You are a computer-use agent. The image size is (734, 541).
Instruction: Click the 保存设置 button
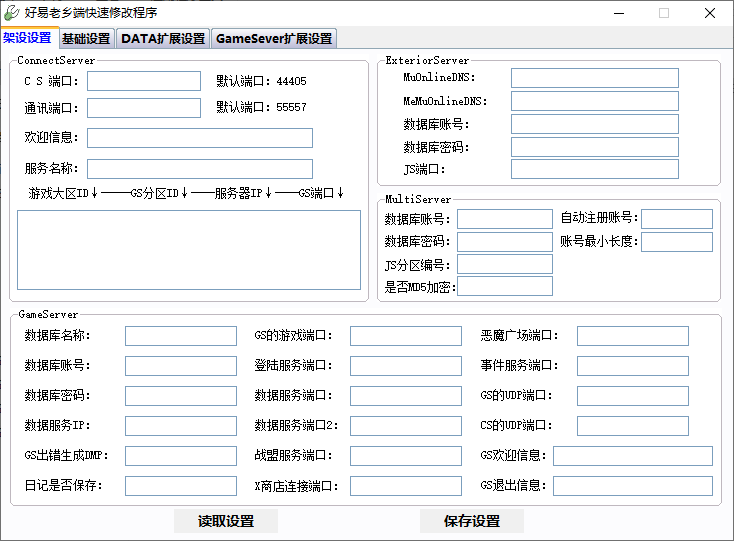click(x=471, y=521)
